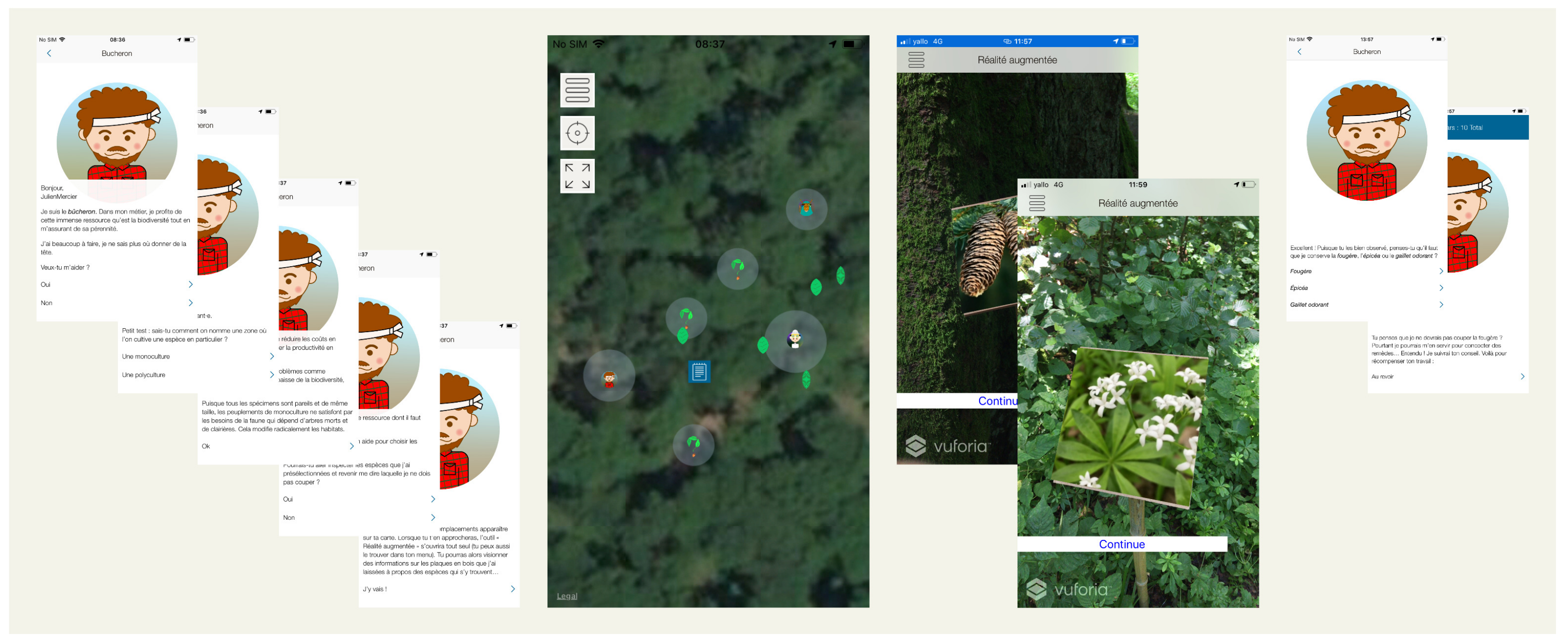Go back from first Bucheron screen

pyautogui.click(x=49, y=53)
